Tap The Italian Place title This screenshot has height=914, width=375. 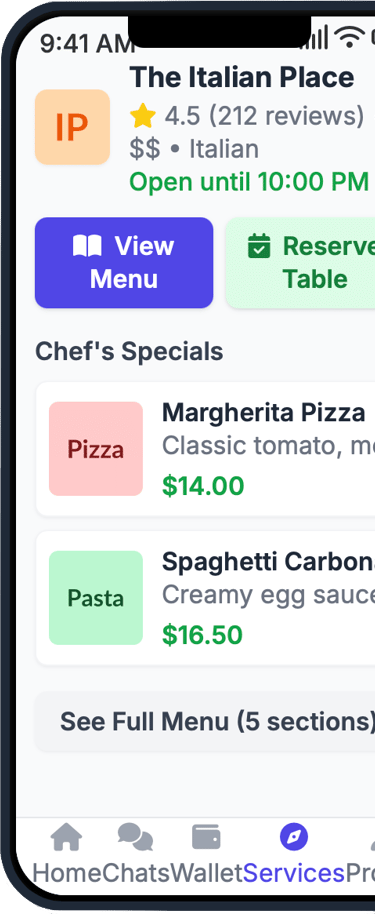click(242, 77)
